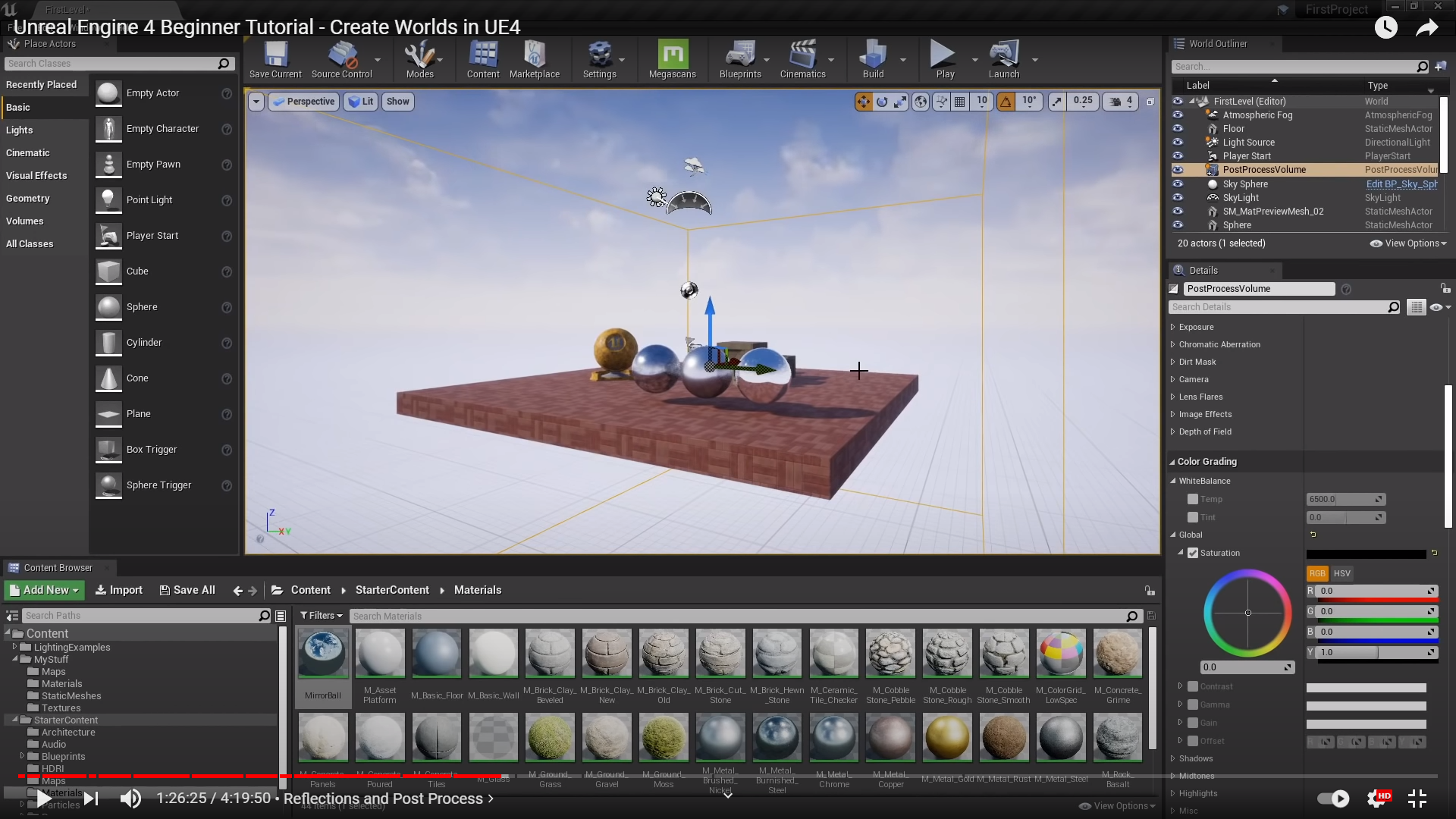
Task: Hide the Sky Sphere actor visibility
Action: [1178, 184]
